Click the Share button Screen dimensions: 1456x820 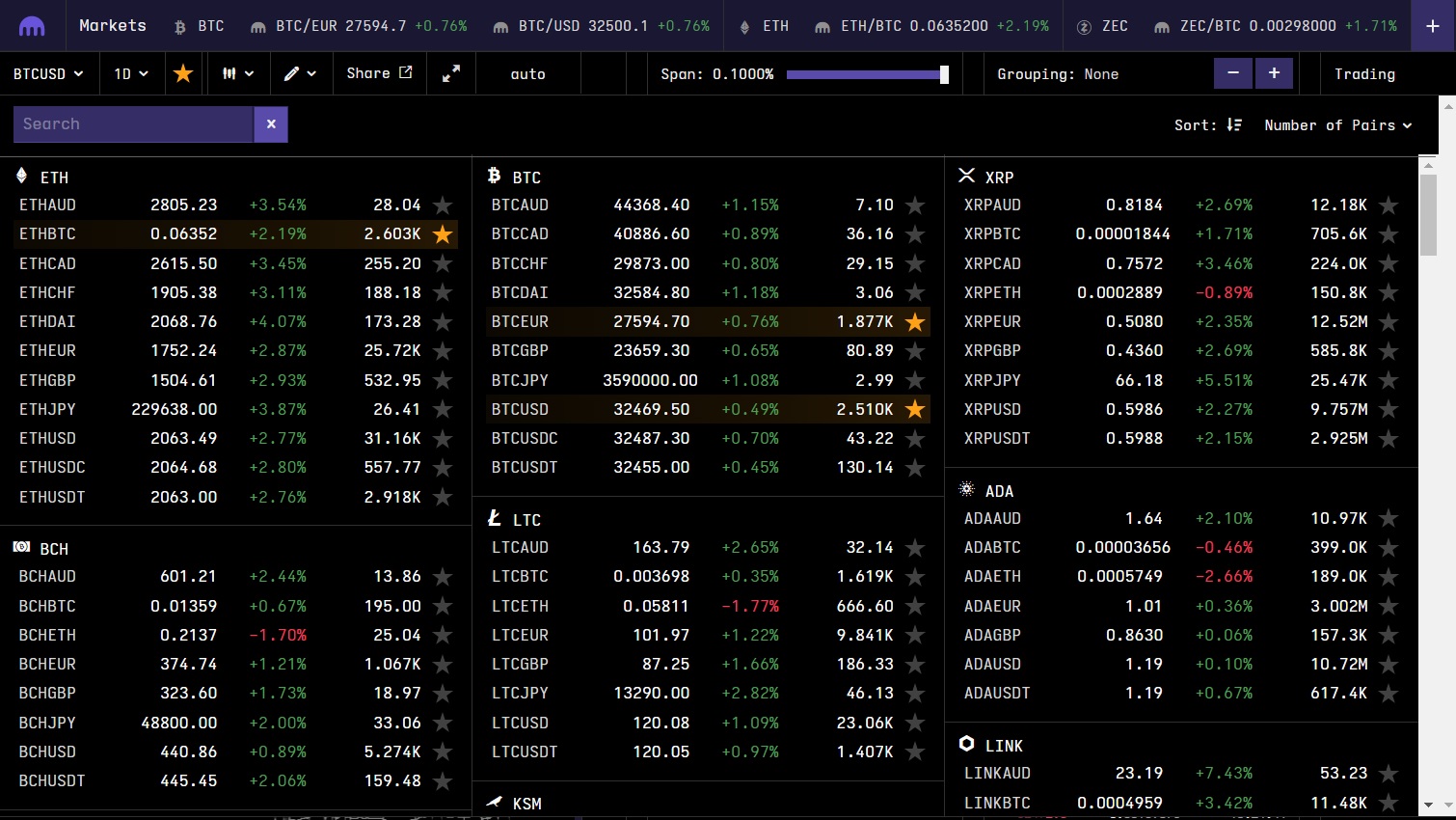pyautogui.click(x=379, y=73)
